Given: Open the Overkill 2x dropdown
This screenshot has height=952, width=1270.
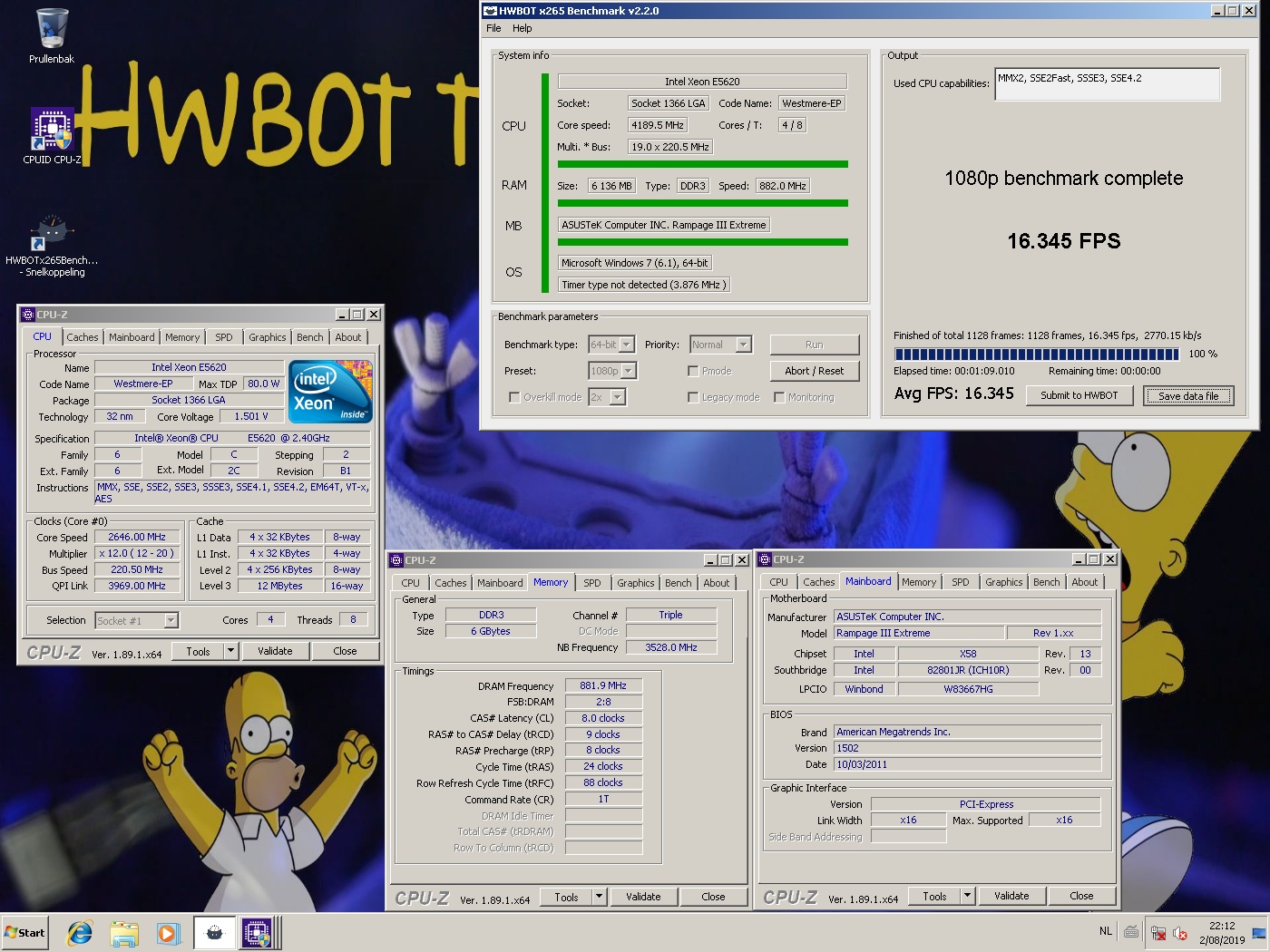Looking at the screenshot, I should (618, 397).
